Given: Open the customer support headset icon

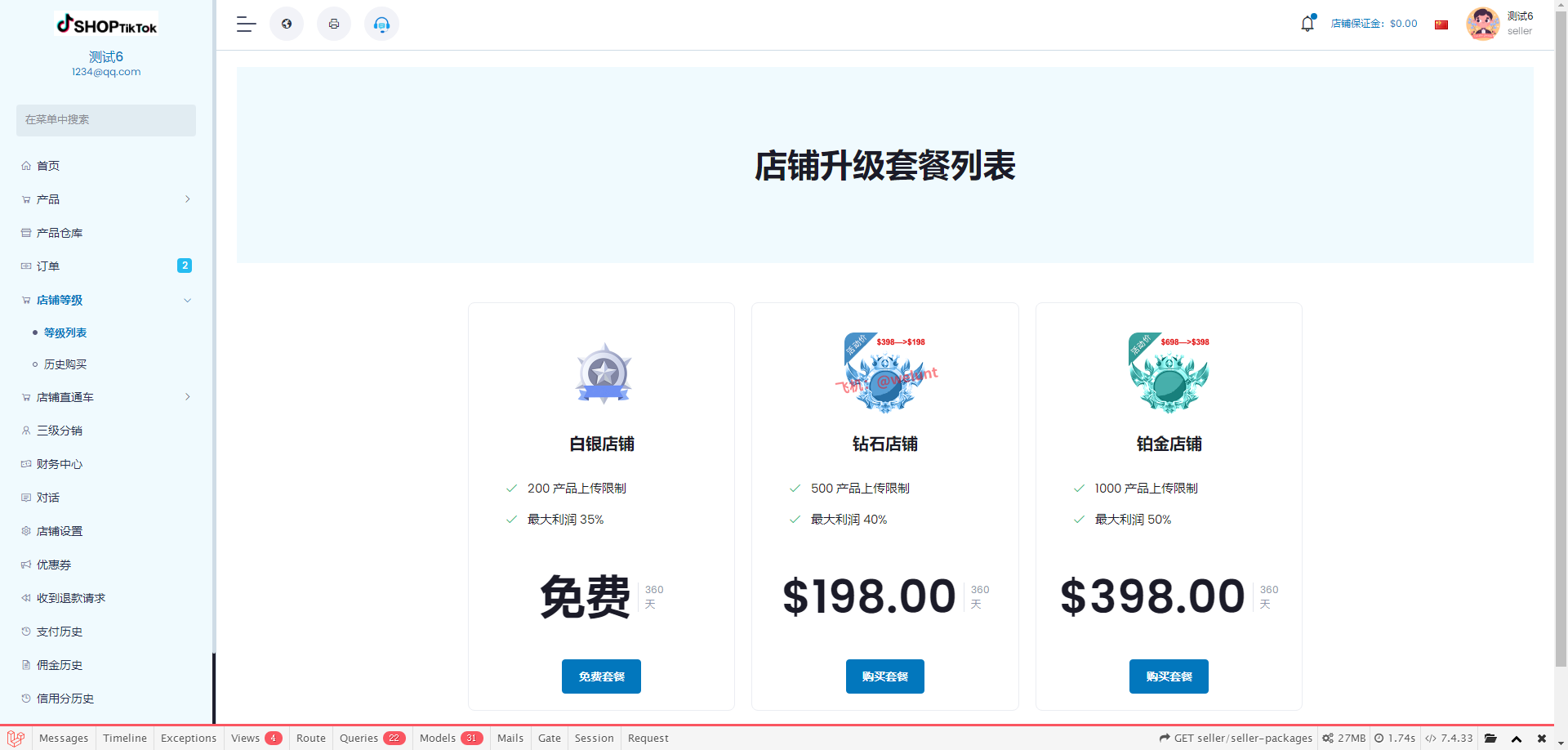Looking at the screenshot, I should [381, 24].
